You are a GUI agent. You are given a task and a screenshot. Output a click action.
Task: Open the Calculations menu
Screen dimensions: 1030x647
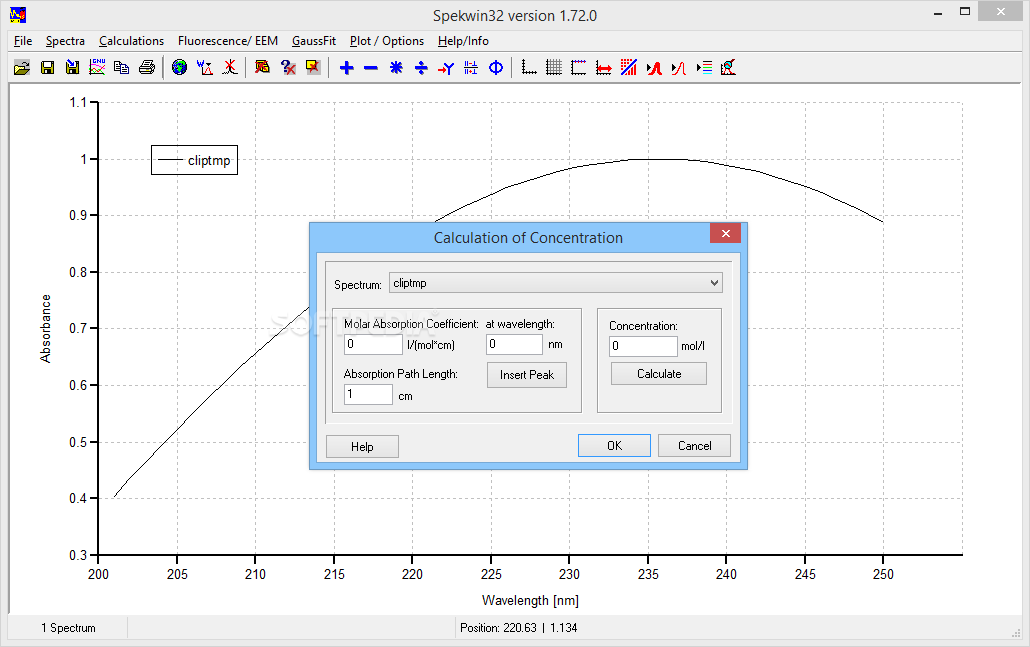pos(131,41)
